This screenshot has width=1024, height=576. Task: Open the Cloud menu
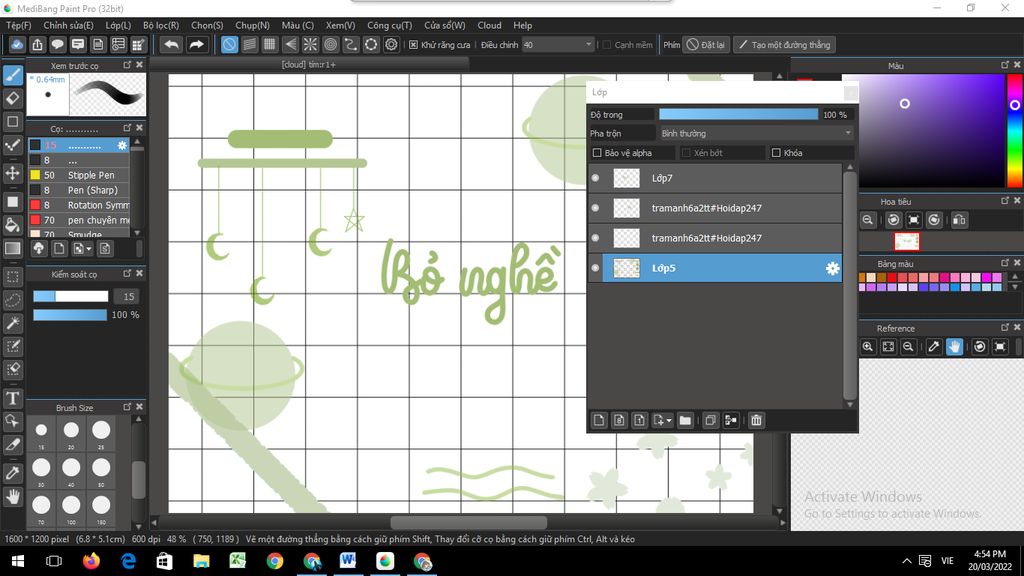[489, 25]
